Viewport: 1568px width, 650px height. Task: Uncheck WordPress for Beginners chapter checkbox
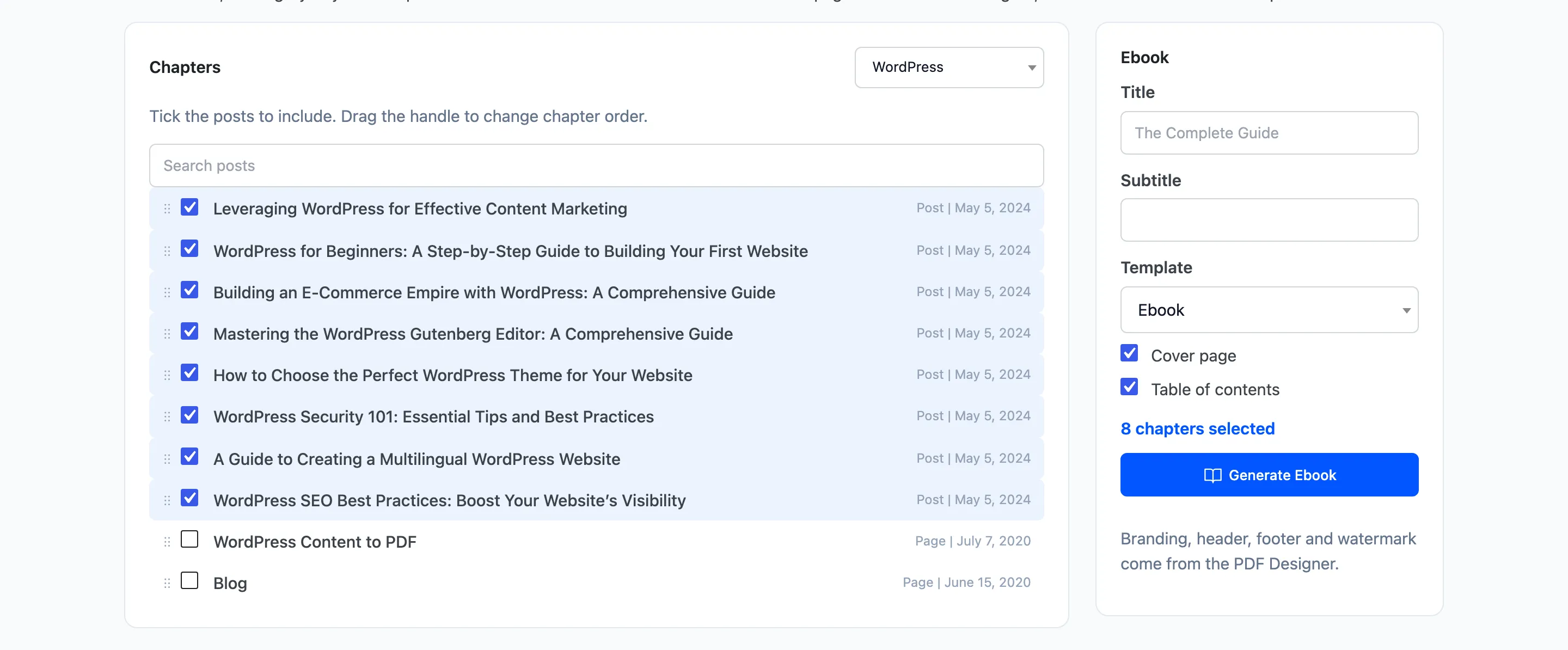point(189,248)
